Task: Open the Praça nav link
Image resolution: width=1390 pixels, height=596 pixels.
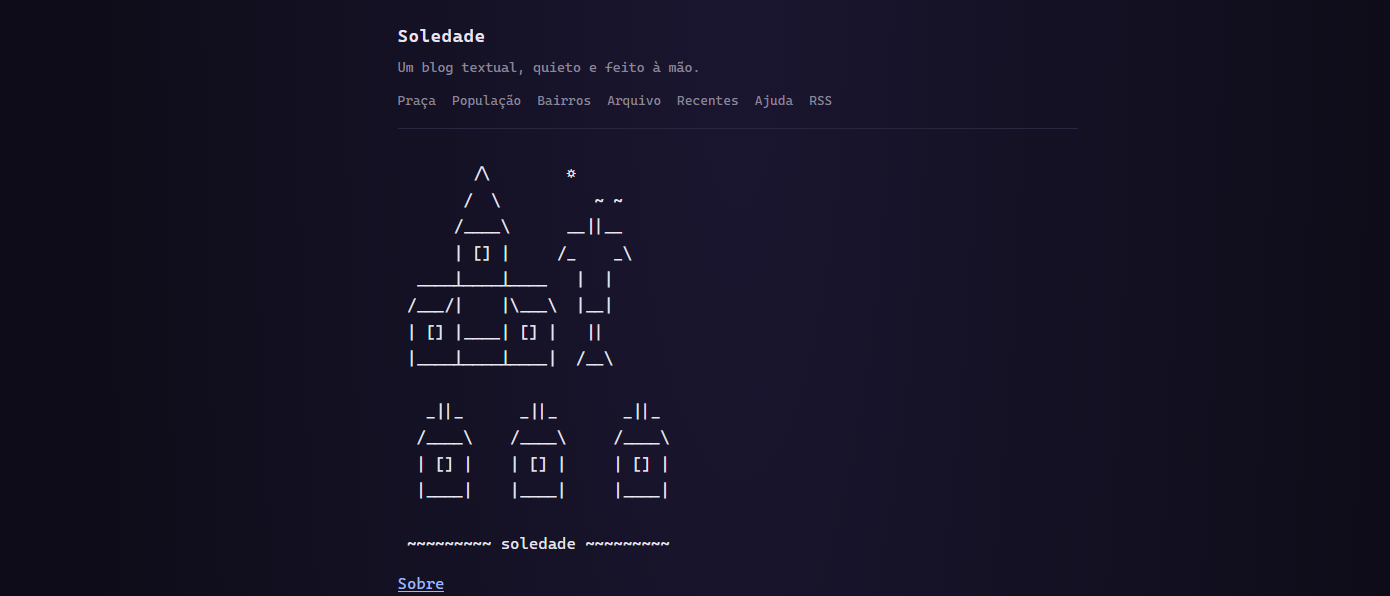Action: (x=416, y=101)
